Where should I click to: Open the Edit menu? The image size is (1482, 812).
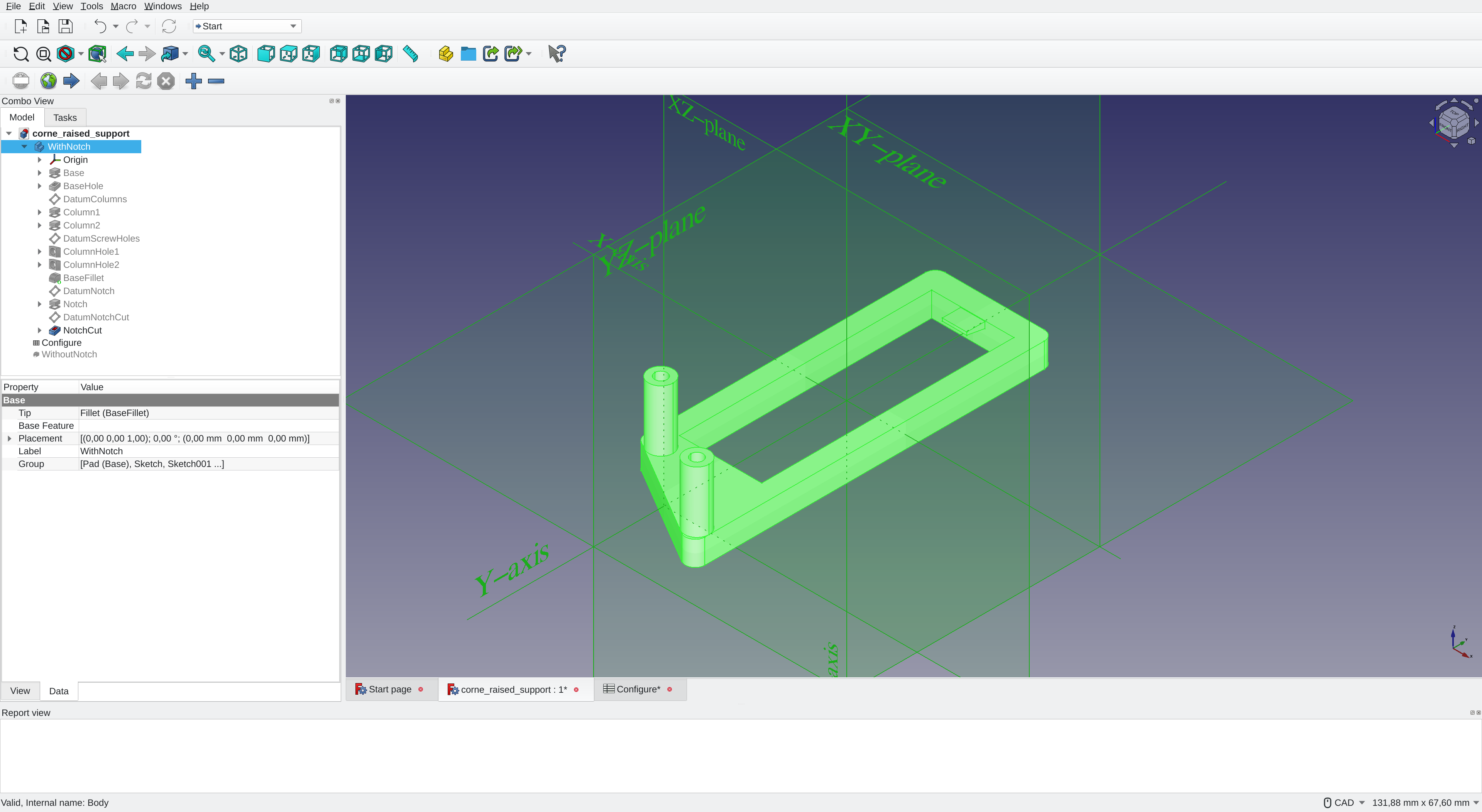[x=37, y=6]
